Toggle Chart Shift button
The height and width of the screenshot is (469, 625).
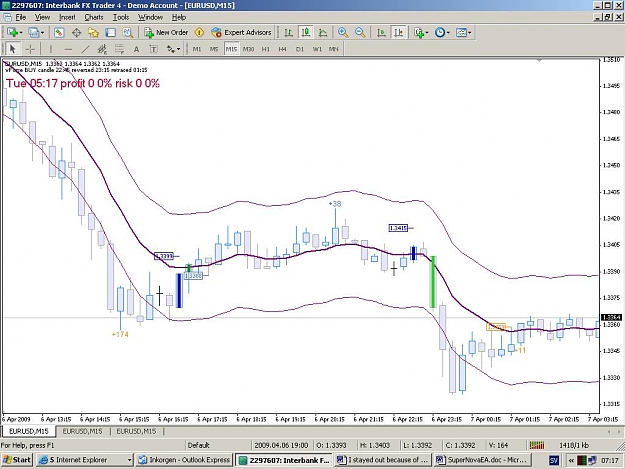pyautogui.click(x=398, y=32)
